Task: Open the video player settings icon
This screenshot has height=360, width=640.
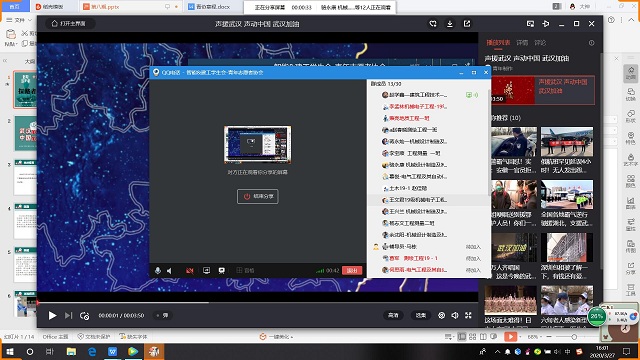Action: click(x=441, y=316)
